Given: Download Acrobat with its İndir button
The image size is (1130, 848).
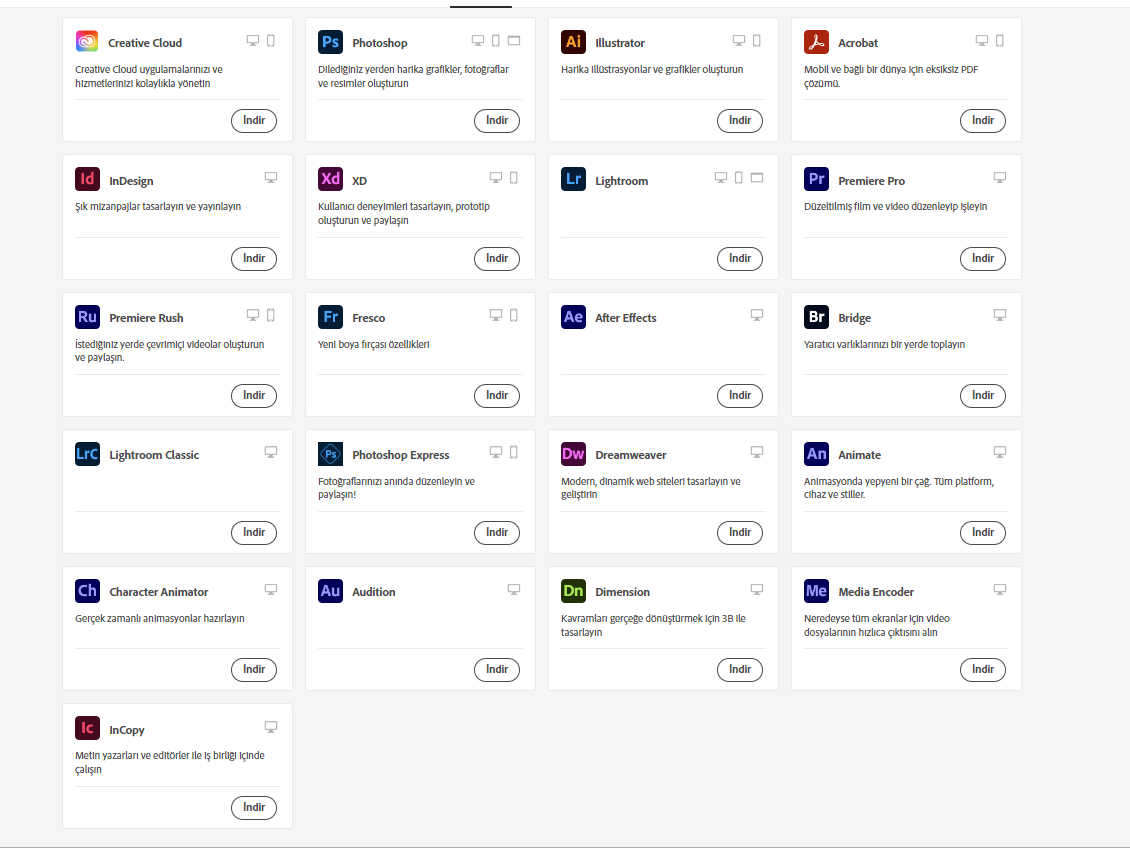Looking at the screenshot, I should pos(982,120).
